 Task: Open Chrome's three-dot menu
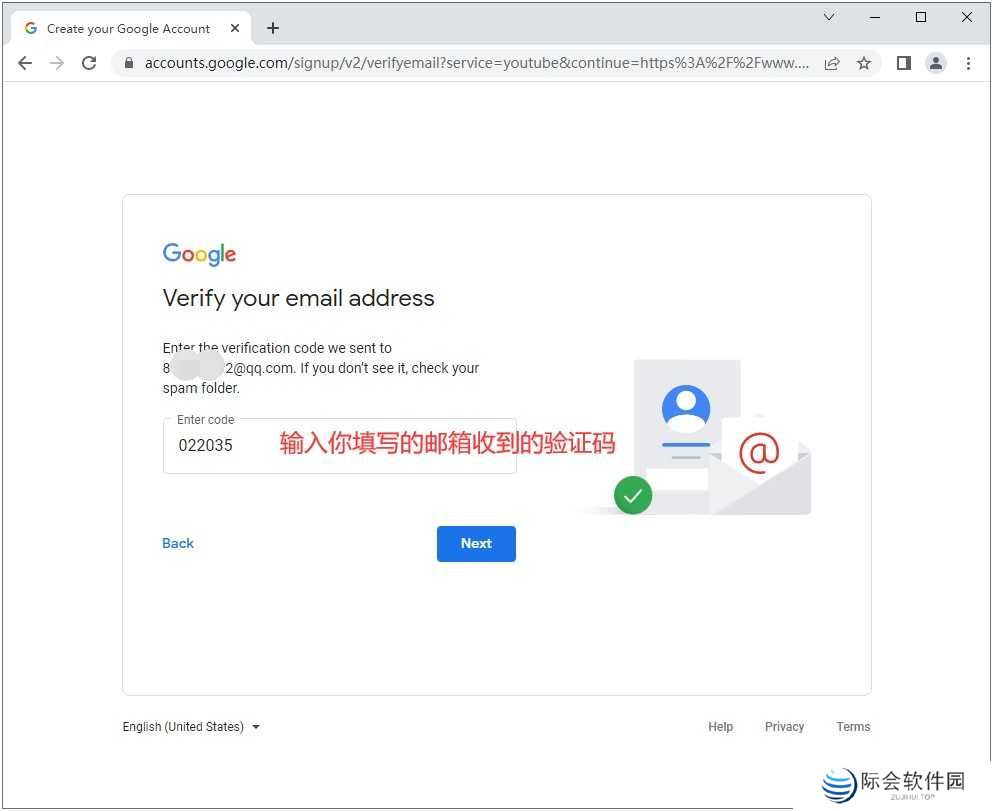pyautogui.click(x=968, y=63)
